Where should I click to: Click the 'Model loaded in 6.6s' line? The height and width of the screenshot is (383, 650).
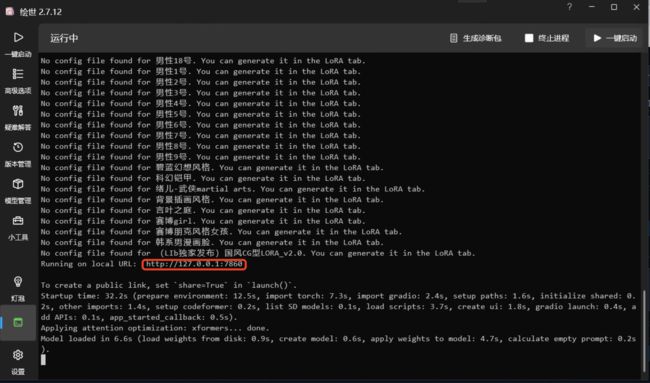(x=339, y=343)
